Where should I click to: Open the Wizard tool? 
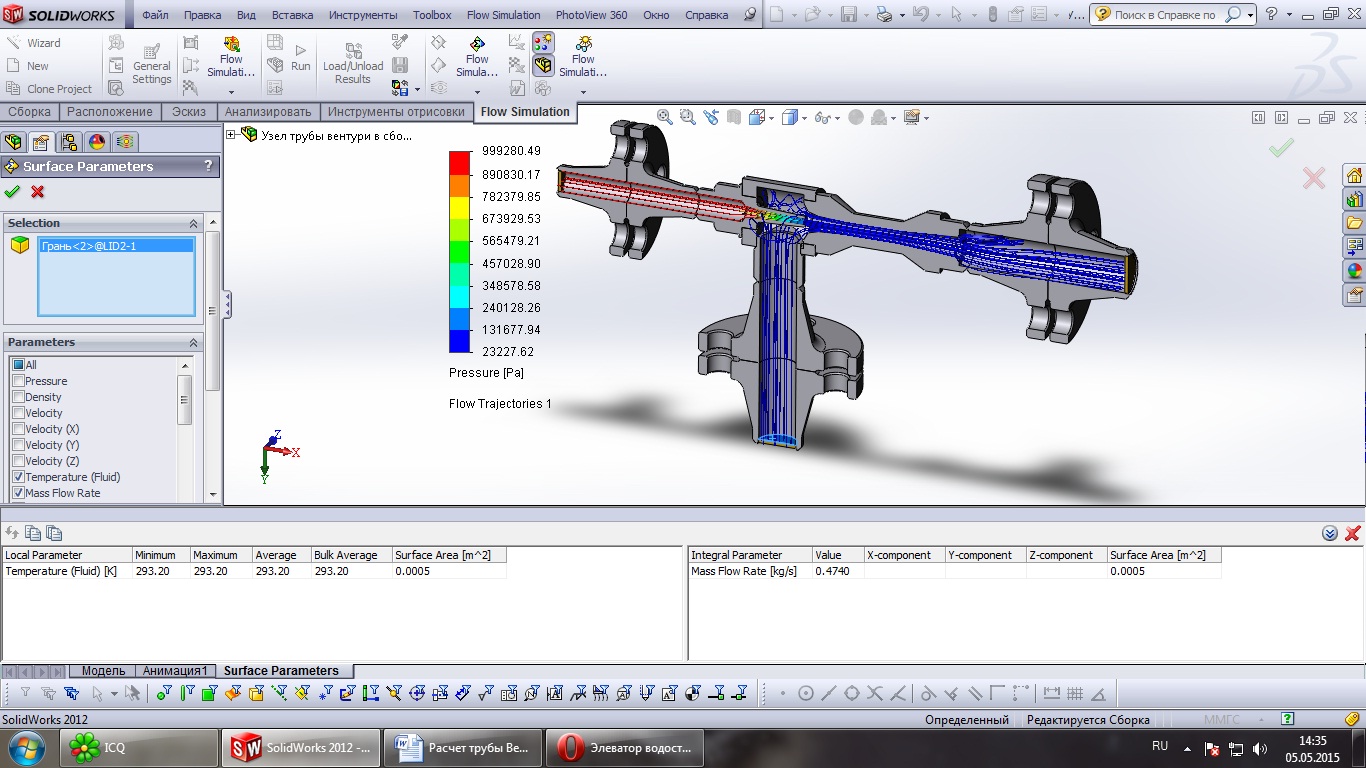pyautogui.click(x=33, y=43)
